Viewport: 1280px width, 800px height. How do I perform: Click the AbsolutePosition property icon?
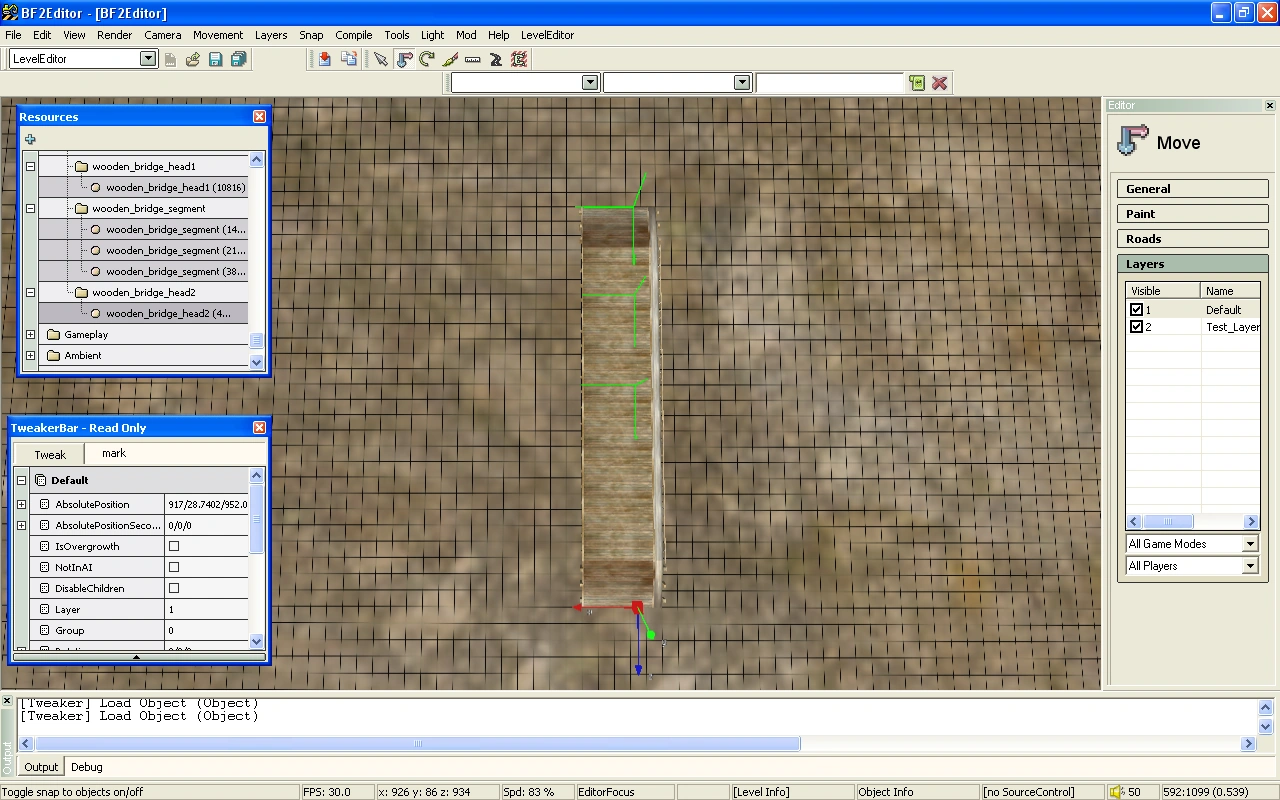(x=44, y=504)
